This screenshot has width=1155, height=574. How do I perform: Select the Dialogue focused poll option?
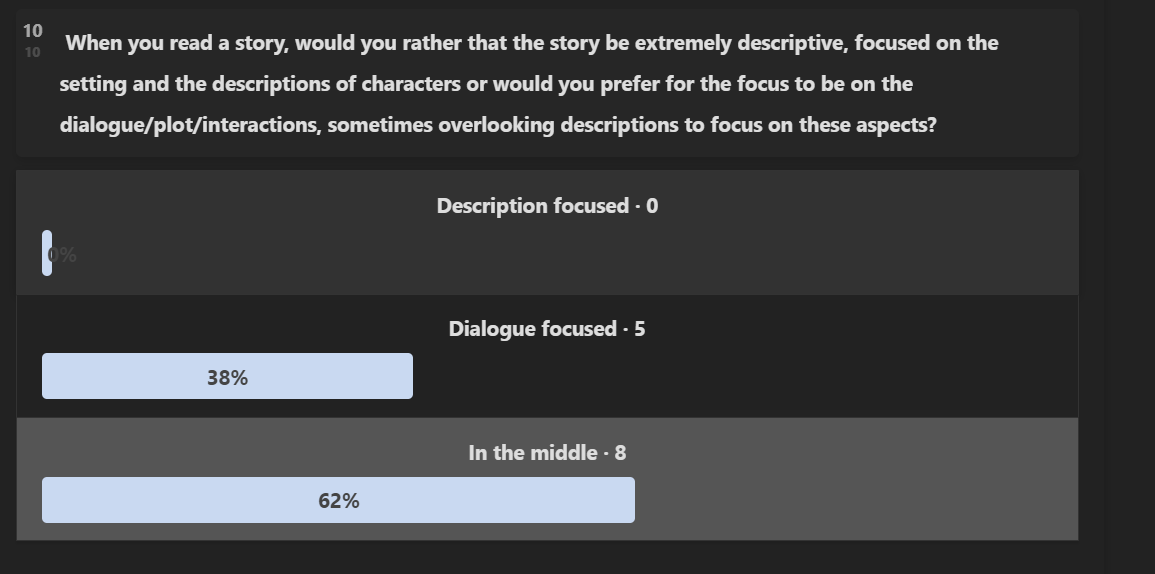click(x=533, y=329)
